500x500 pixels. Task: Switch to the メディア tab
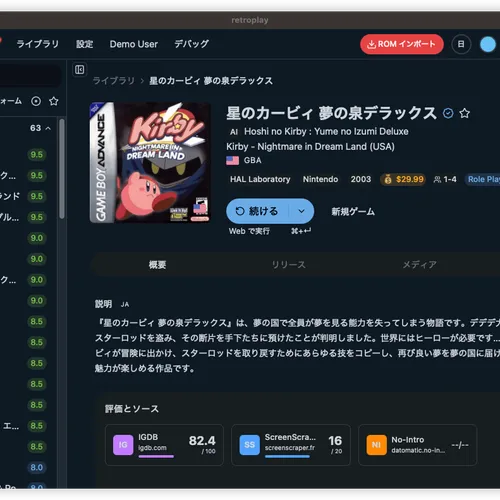coord(419,265)
